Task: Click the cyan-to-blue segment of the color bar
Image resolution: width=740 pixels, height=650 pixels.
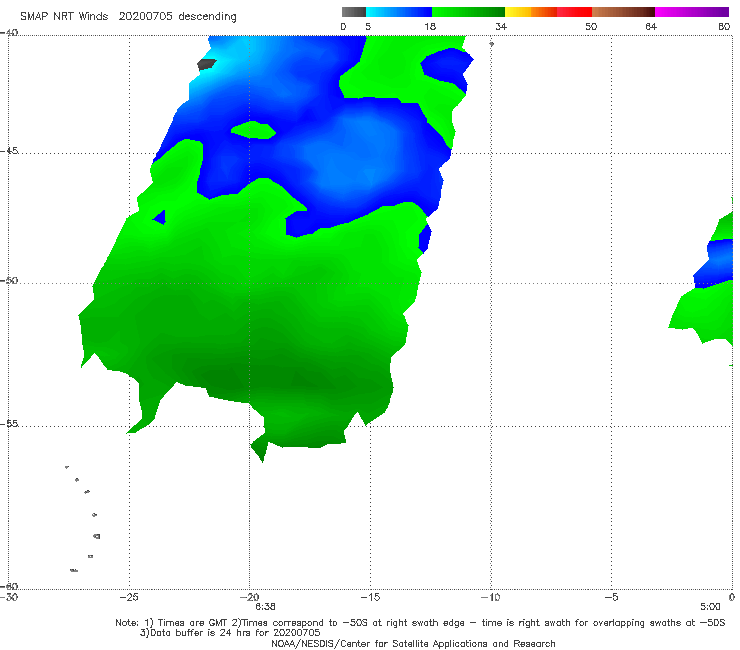Action: click(x=399, y=12)
